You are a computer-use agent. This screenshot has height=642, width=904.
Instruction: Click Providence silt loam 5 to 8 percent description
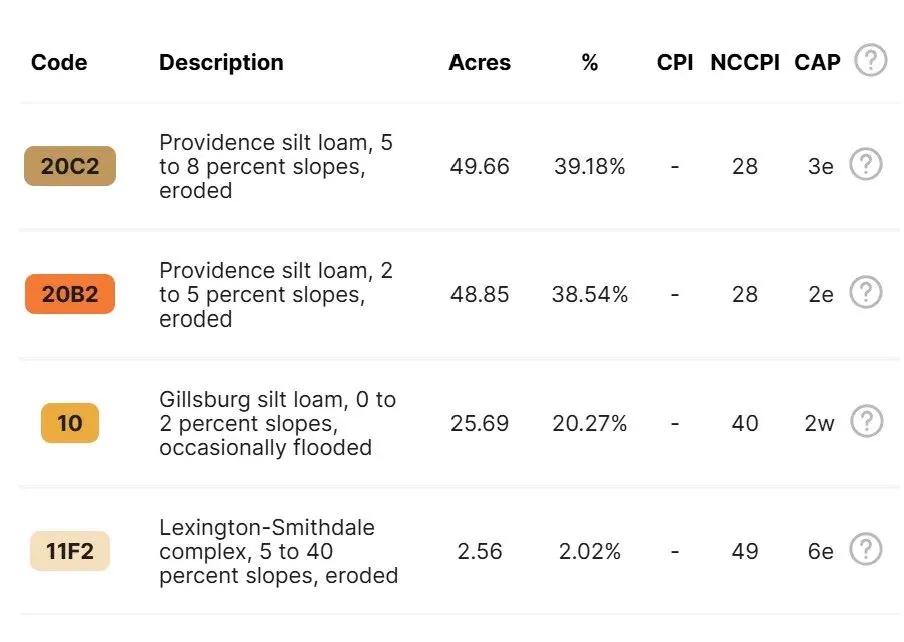pos(276,167)
